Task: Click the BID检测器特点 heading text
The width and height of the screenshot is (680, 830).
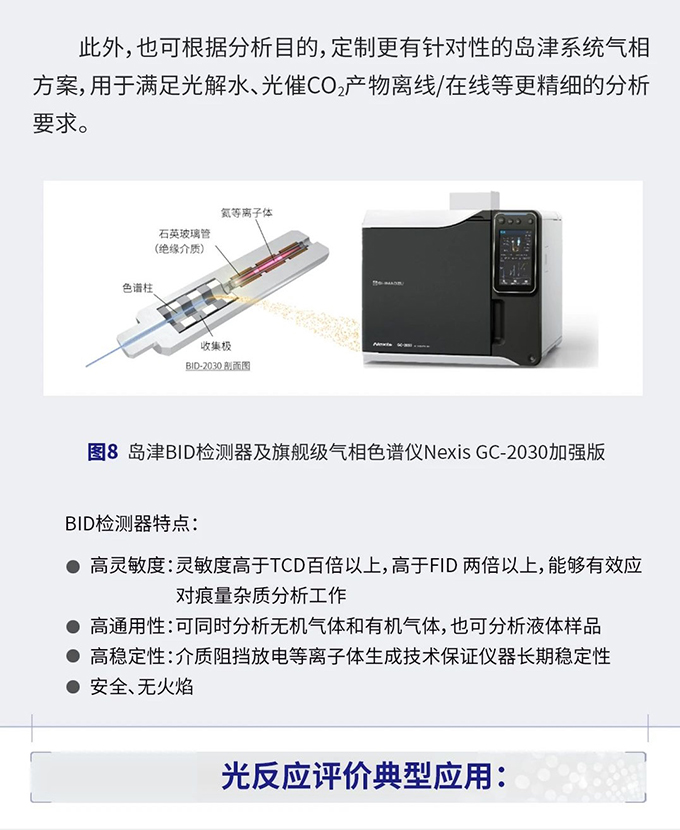Action: point(131,524)
